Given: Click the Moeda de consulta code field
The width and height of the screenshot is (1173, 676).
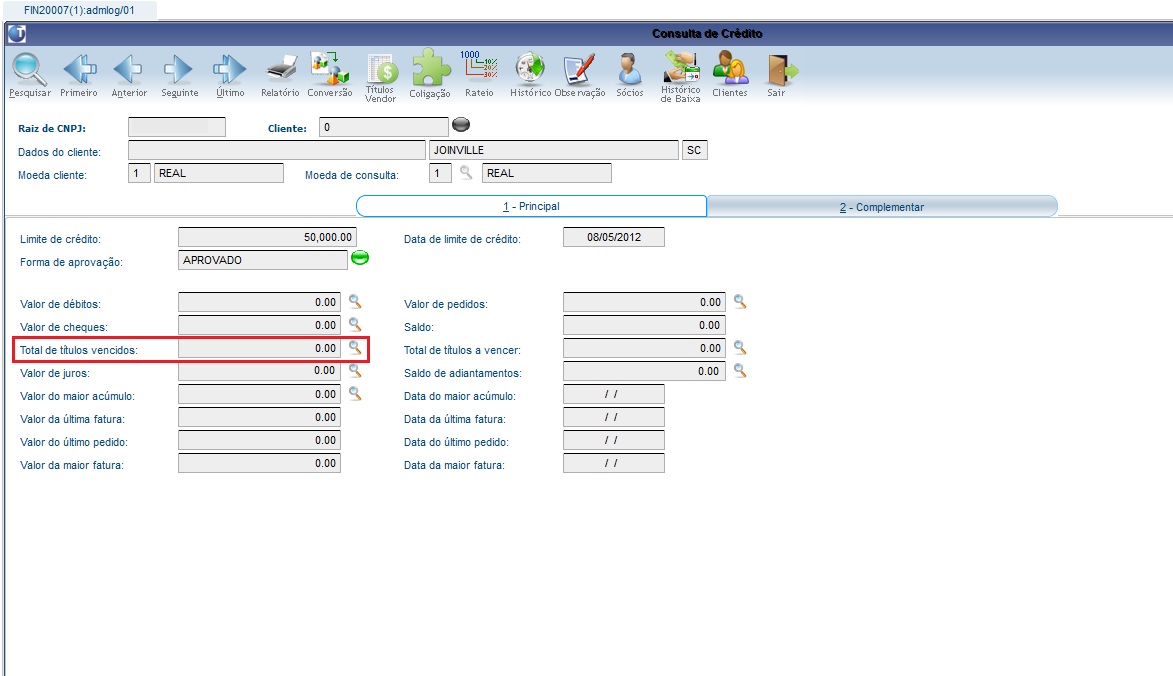Looking at the screenshot, I should pyautogui.click(x=440, y=173).
